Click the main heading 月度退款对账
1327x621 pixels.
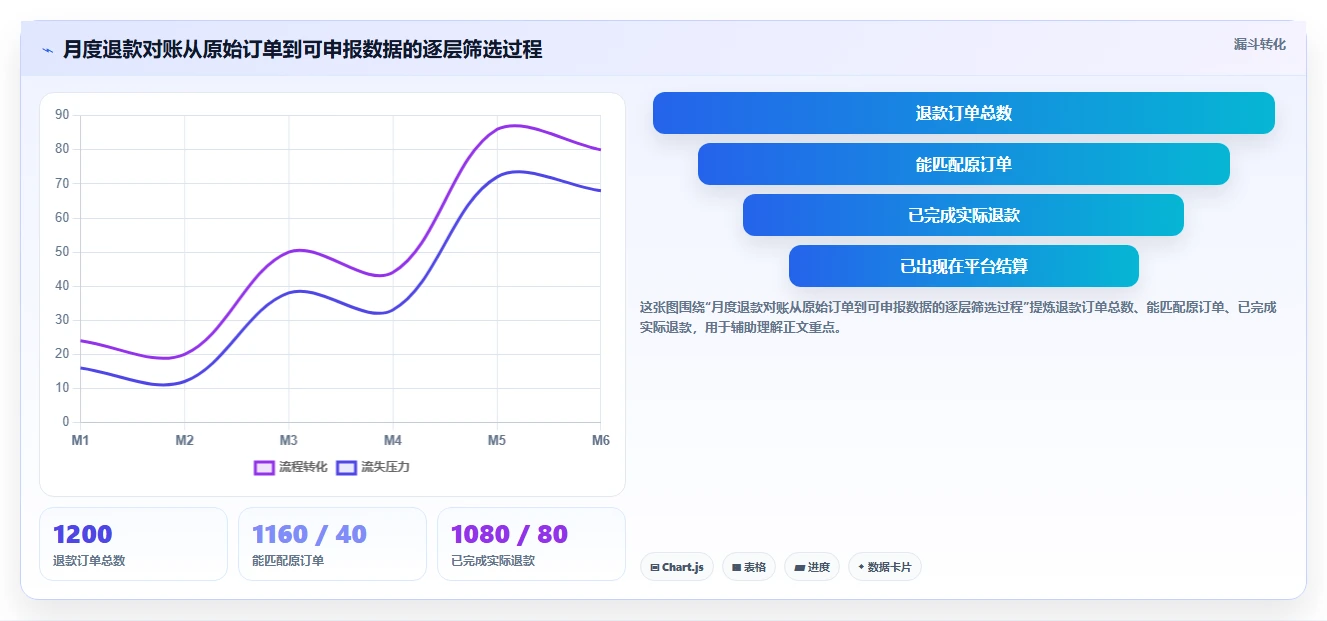pos(303,49)
